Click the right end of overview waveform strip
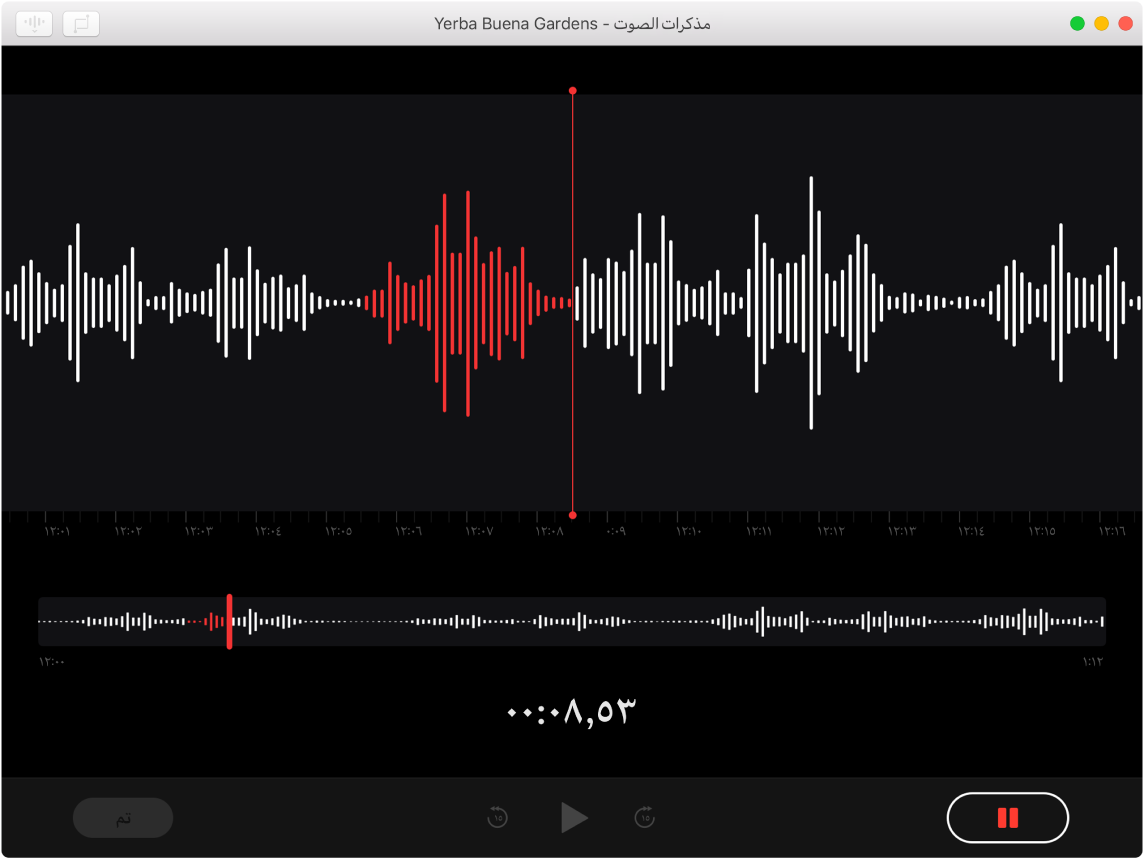The width and height of the screenshot is (1144, 859). click(x=1100, y=621)
